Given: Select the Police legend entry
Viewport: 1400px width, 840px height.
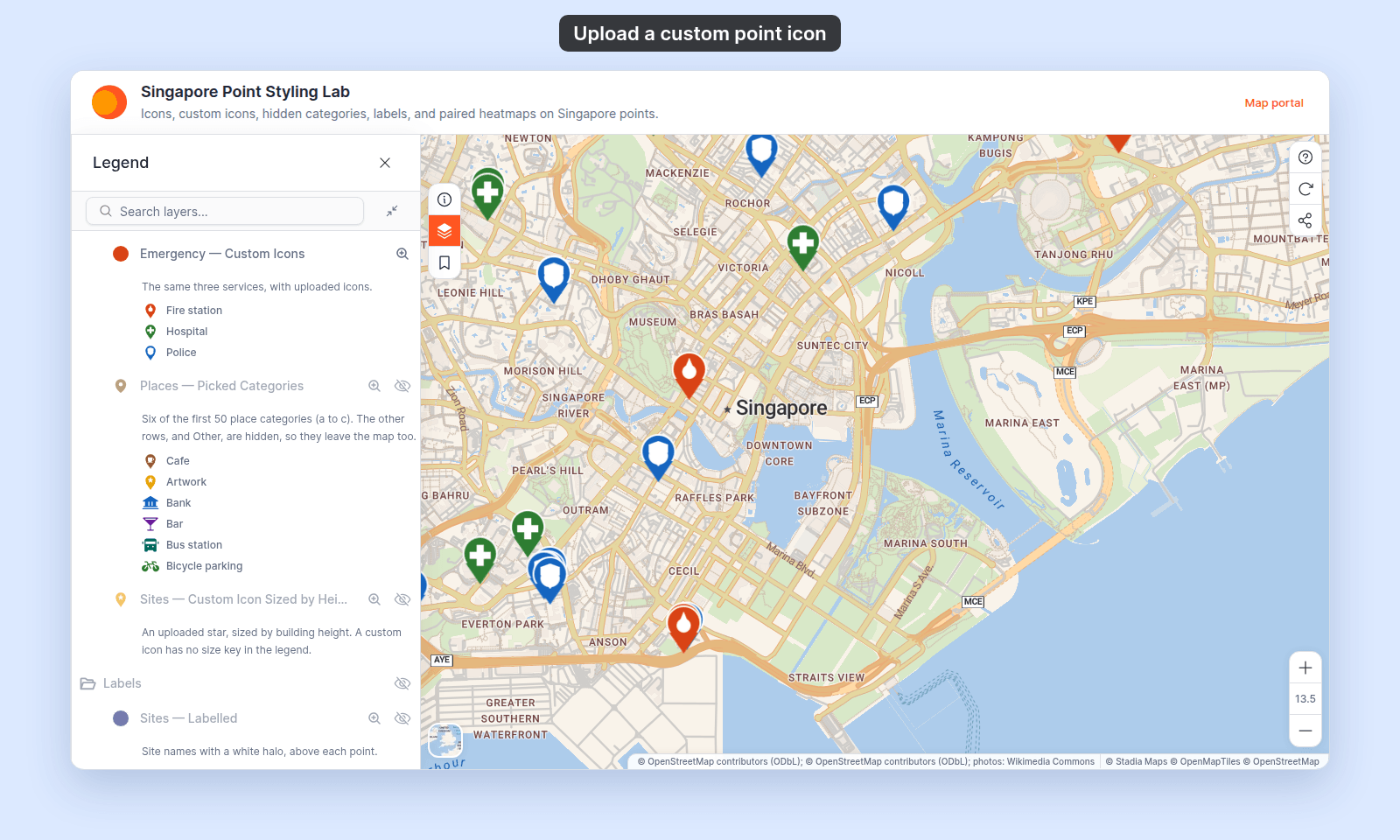Looking at the screenshot, I should pos(170,353).
